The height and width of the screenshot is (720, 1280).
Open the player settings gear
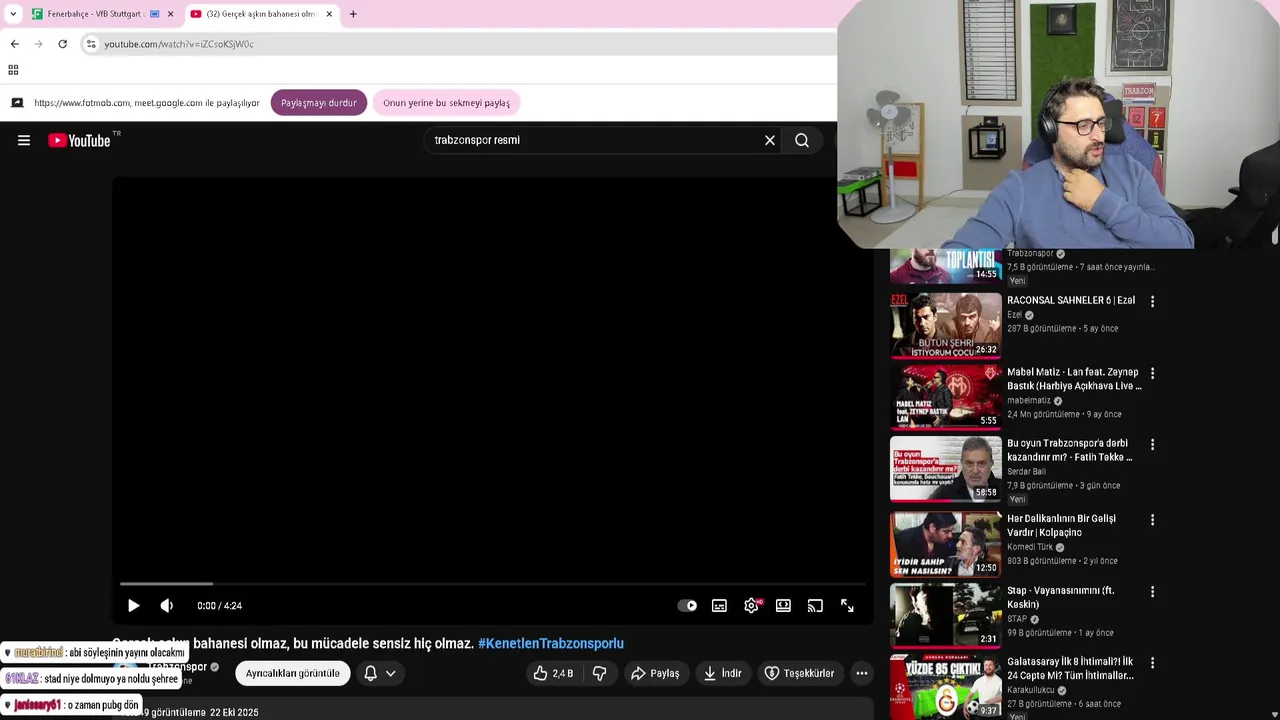coord(752,606)
